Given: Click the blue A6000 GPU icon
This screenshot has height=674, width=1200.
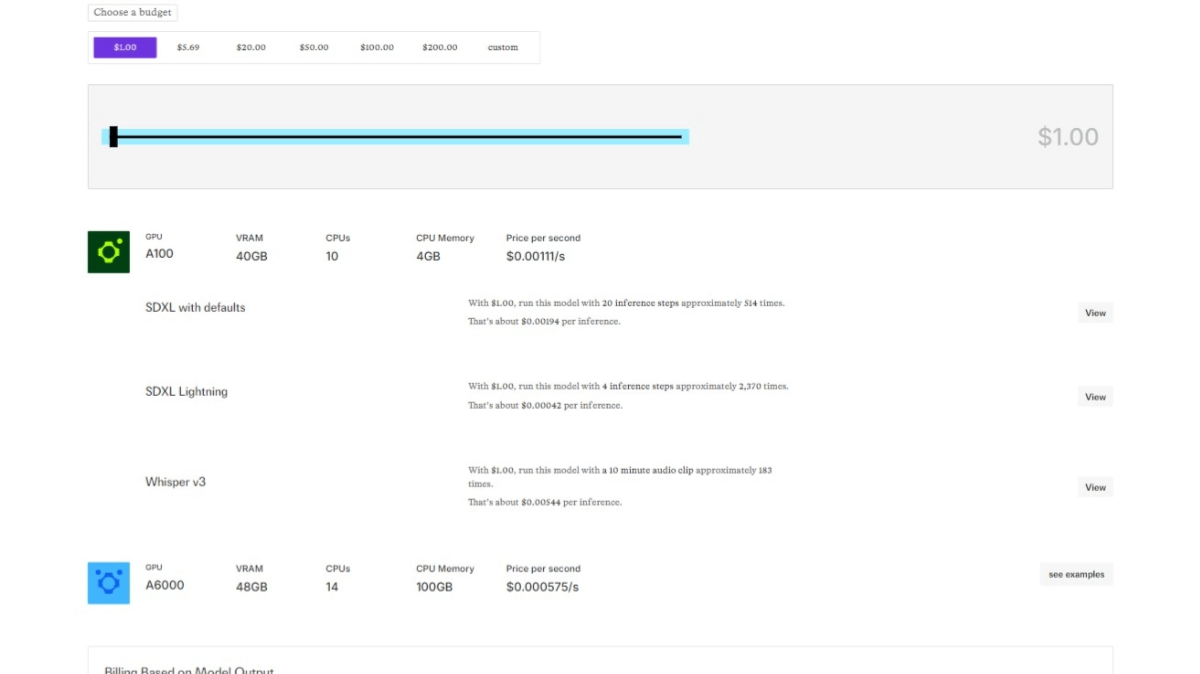Looking at the screenshot, I should [x=108, y=583].
